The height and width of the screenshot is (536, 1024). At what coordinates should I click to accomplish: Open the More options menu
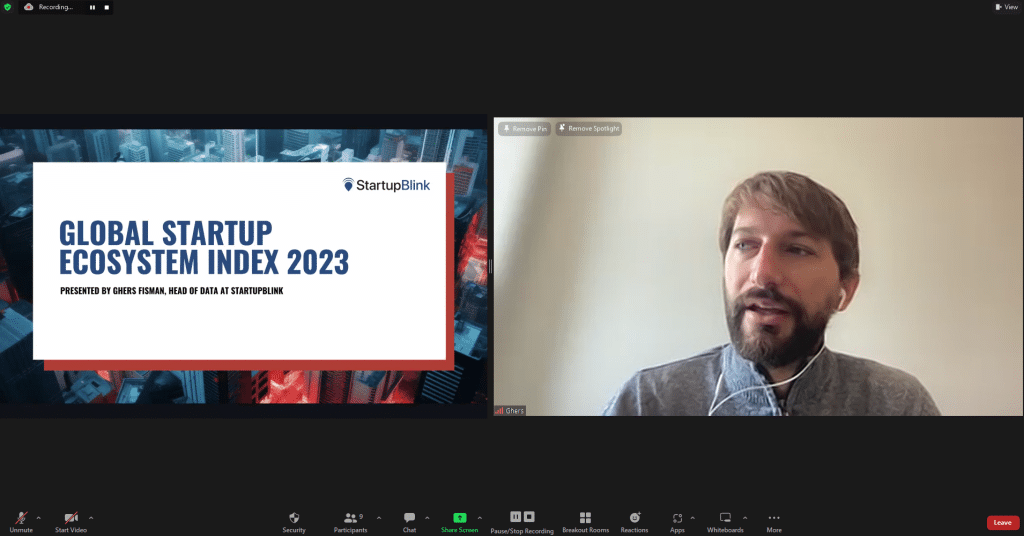click(774, 522)
